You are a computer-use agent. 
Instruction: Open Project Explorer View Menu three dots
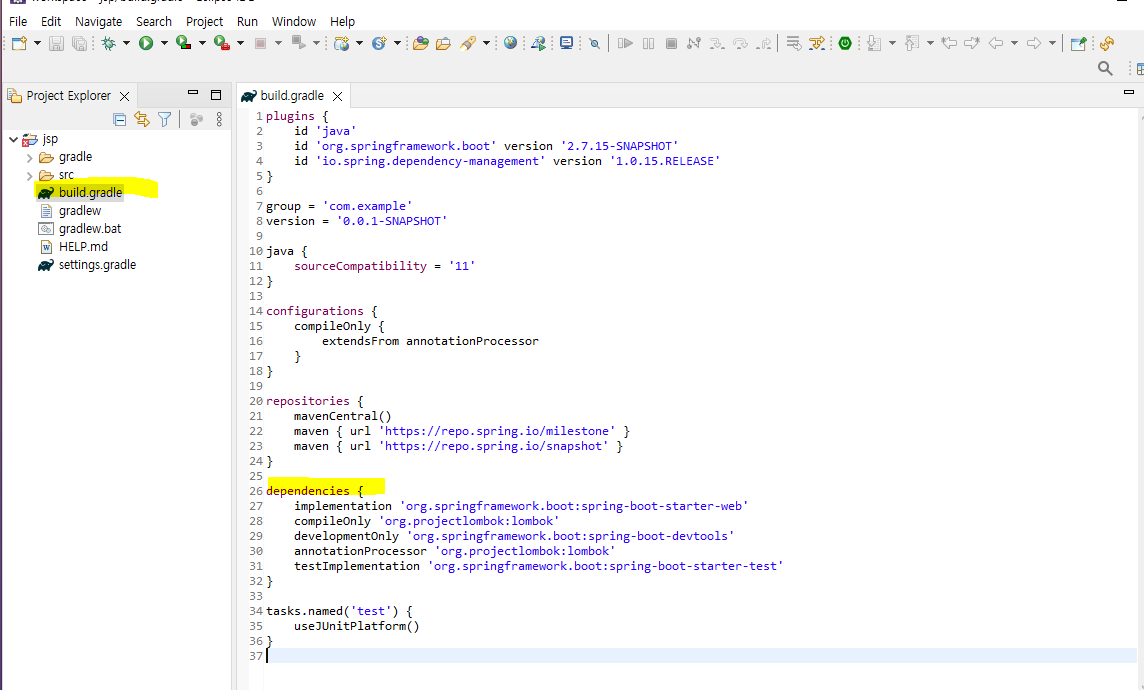click(x=219, y=120)
